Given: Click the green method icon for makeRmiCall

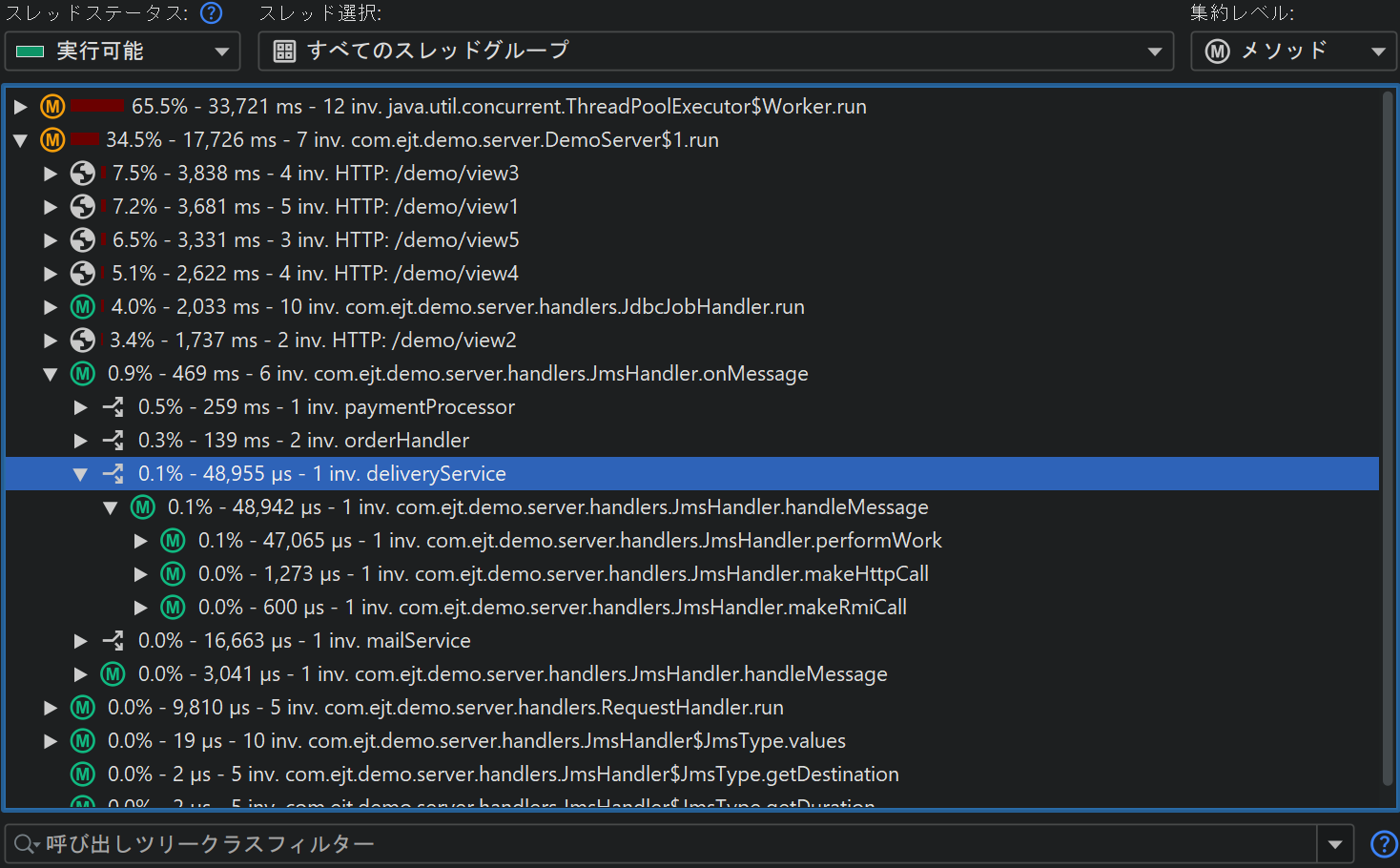Looking at the screenshot, I should [173, 608].
